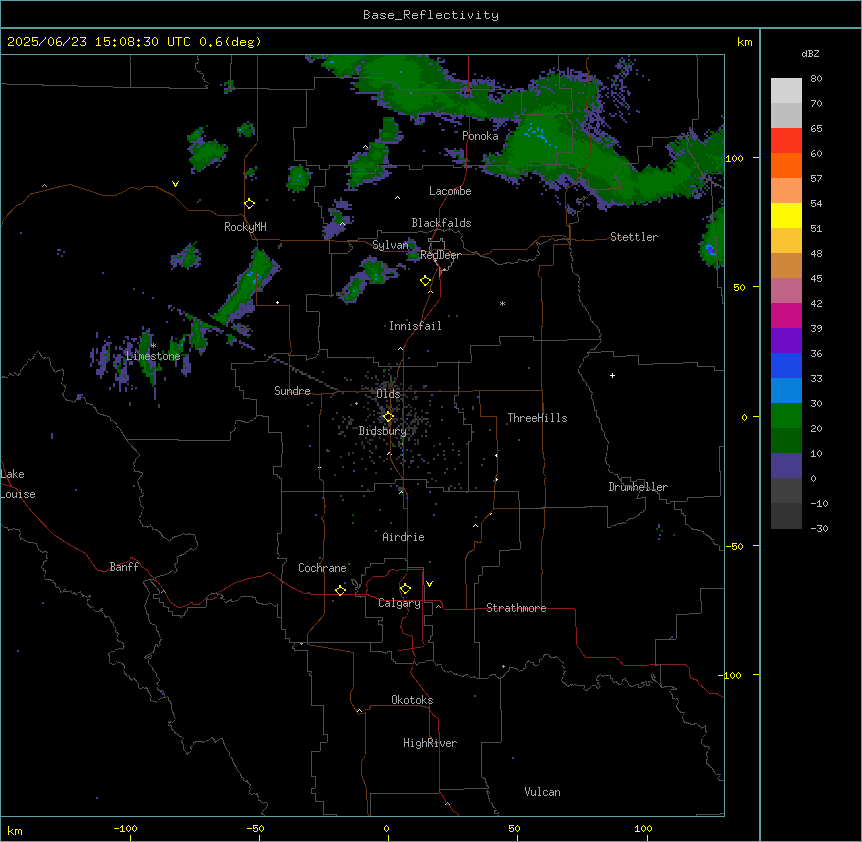Viewport: 862px width, 842px height.
Task: Click the magenta 39-42 dBZ legend swatch
Action: (786, 316)
